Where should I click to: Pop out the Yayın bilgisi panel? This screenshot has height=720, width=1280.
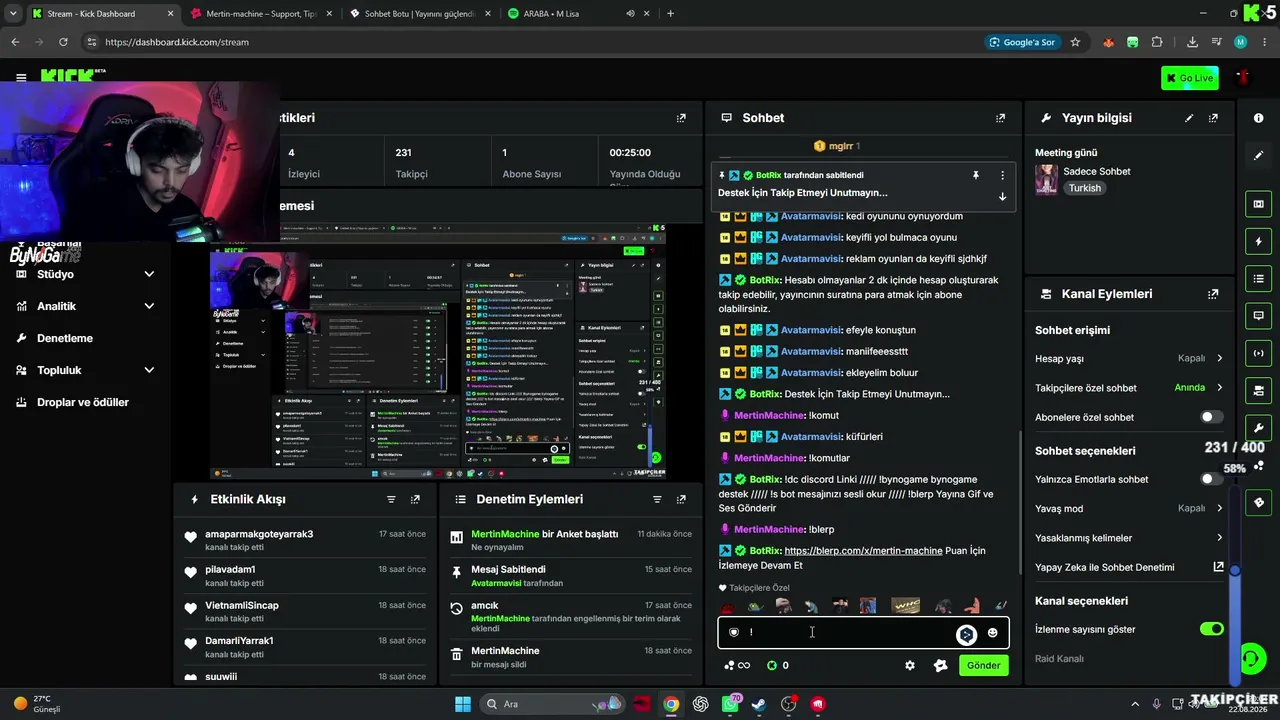click(x=1213, y=118)
